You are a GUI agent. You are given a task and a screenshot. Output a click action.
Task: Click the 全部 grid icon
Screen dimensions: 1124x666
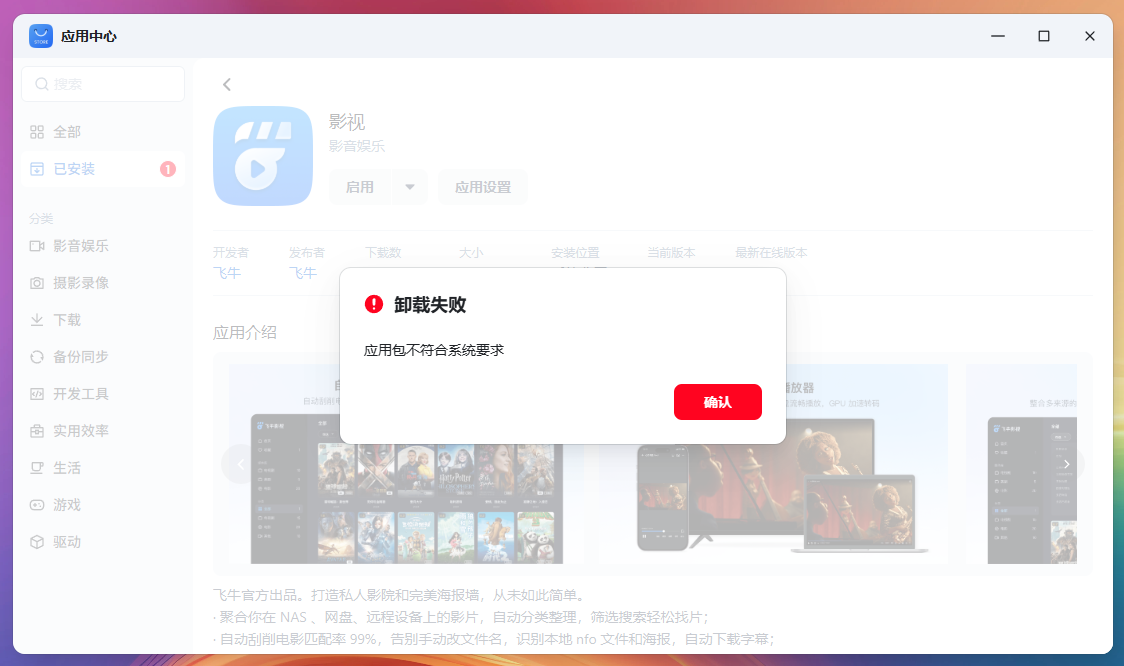pyautogui.click(x=37, y=132)
